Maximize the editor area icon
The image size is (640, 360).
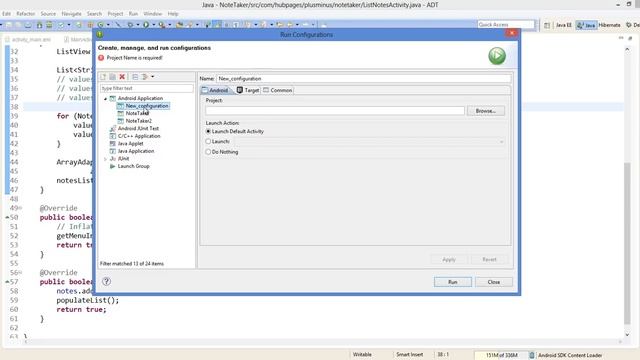(630, 38)
